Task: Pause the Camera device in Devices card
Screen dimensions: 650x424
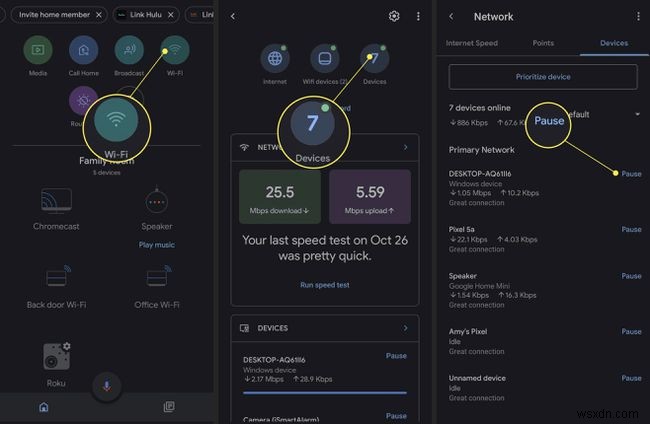Action: [396, 416]
